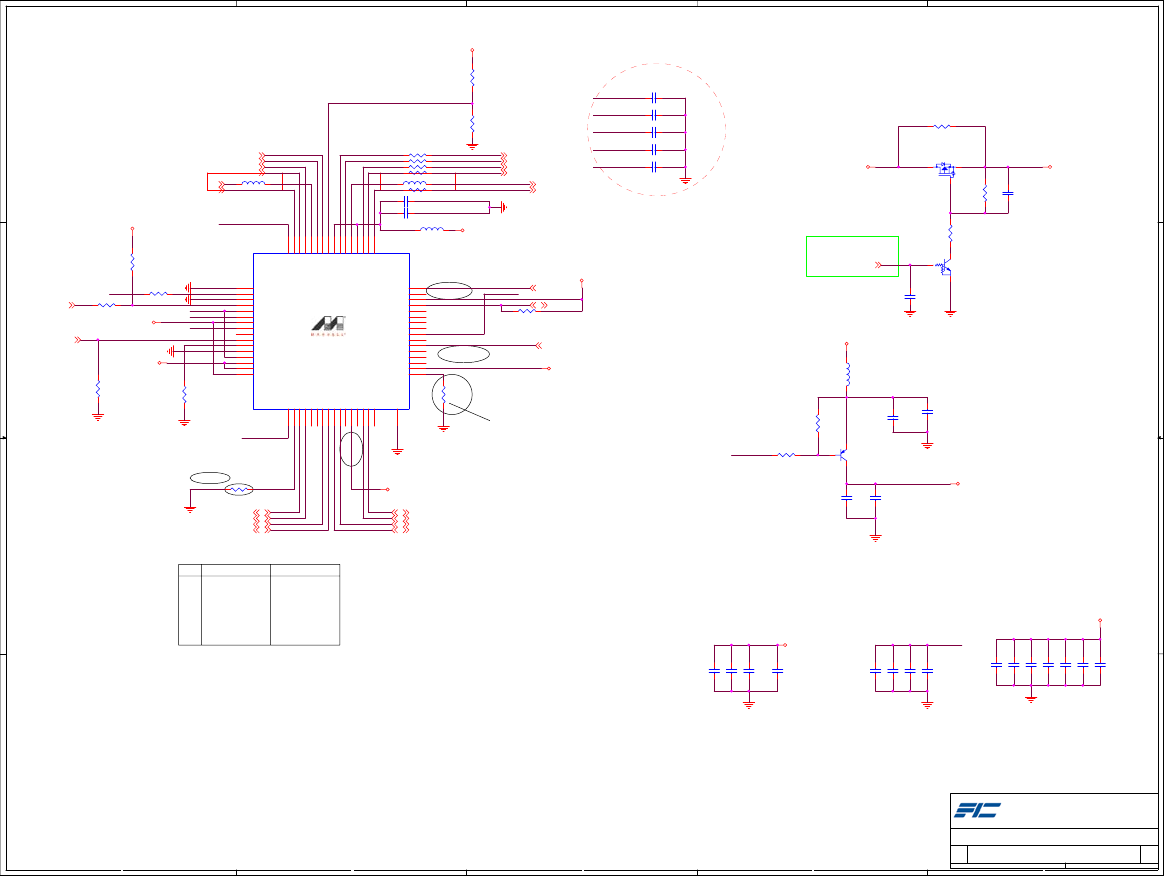This screenshot has height=876, width=1164.
Task: Click the Marvell logo inside the chip
Action: point(328,325)
